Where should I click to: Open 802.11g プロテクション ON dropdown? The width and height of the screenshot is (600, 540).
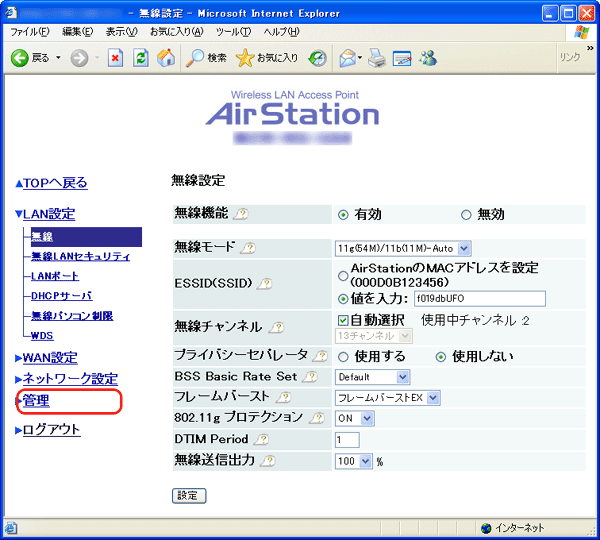tap(354, 418)
